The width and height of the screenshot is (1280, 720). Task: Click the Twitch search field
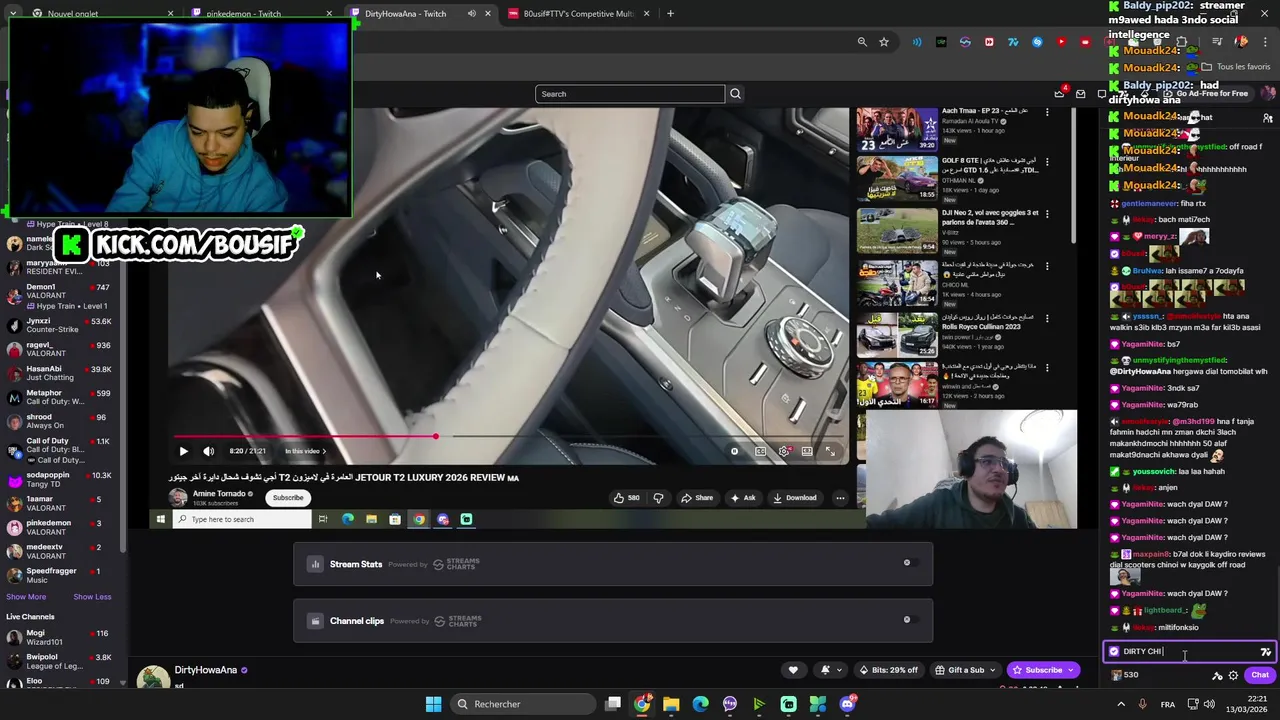(630, 94)
